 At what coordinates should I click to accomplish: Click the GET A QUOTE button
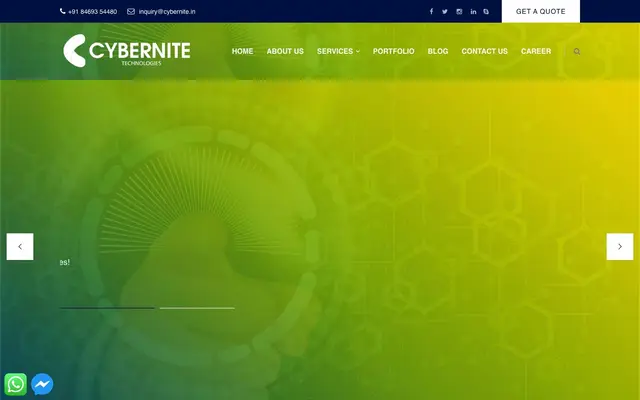[541, 11]
